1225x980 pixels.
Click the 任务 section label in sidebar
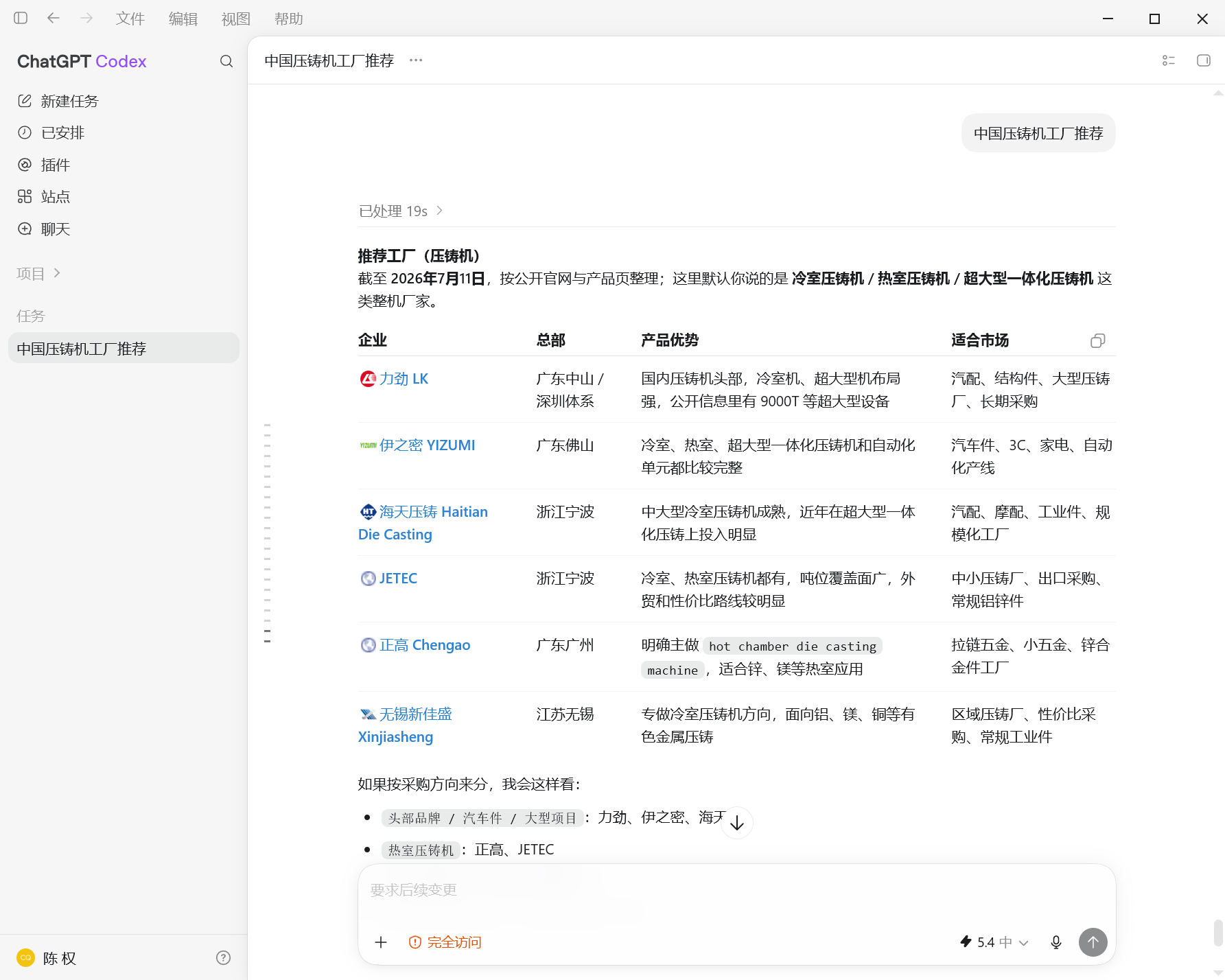[x=31, y=316]
